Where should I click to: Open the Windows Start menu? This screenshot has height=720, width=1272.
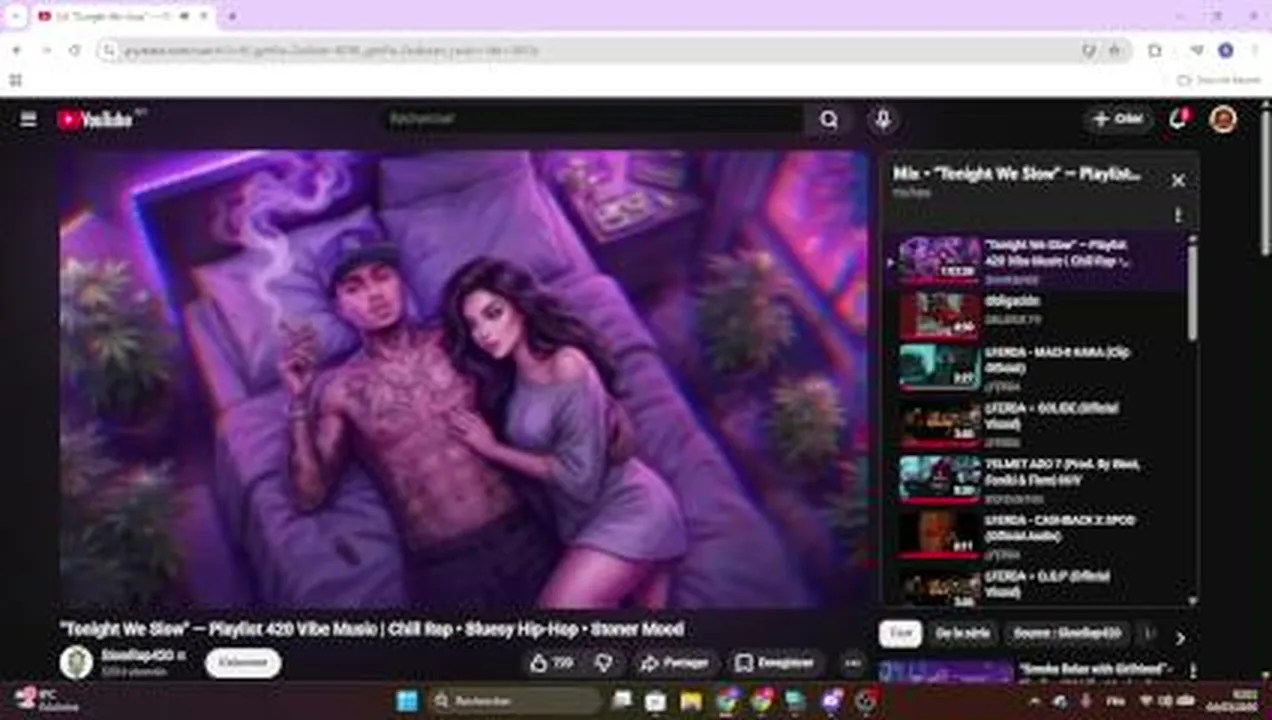(407, 701)
